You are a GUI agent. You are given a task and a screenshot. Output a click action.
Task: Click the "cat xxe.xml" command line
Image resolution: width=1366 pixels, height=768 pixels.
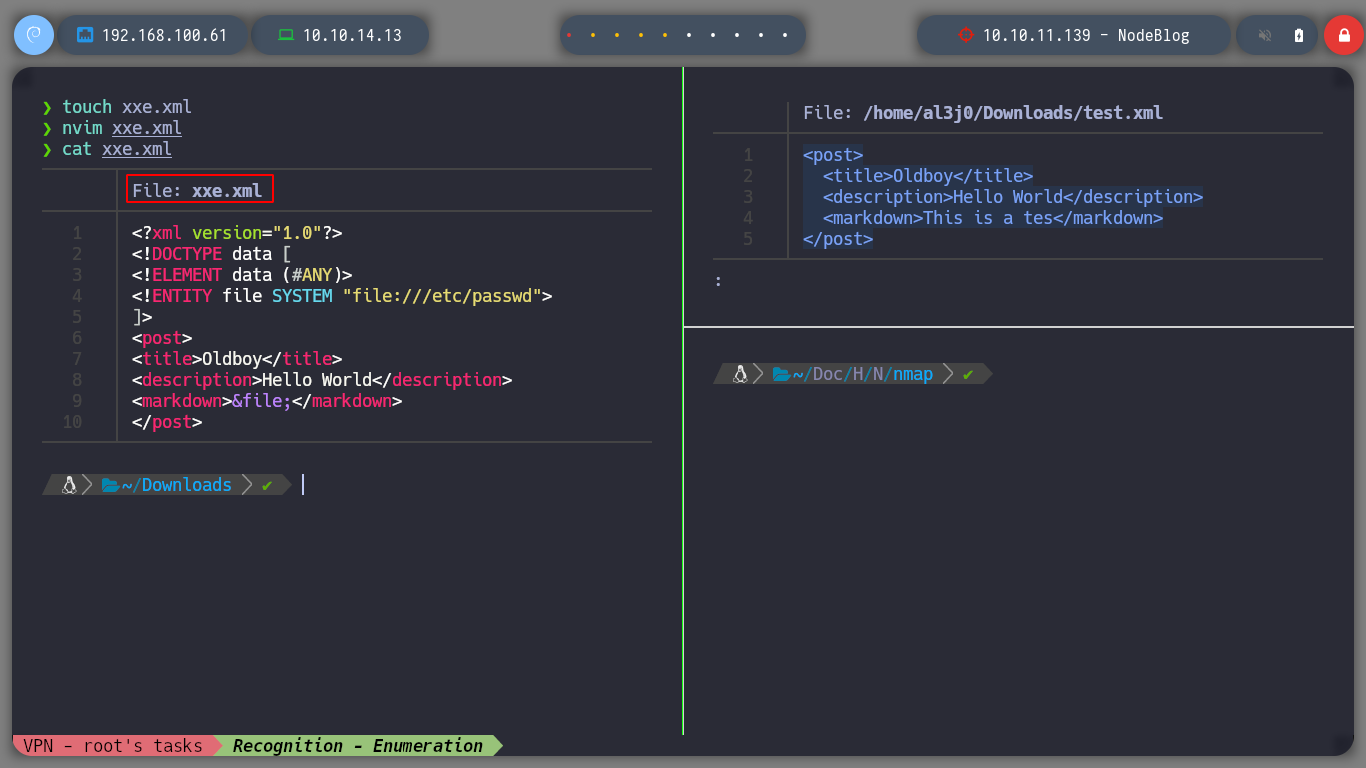point(116,149)
